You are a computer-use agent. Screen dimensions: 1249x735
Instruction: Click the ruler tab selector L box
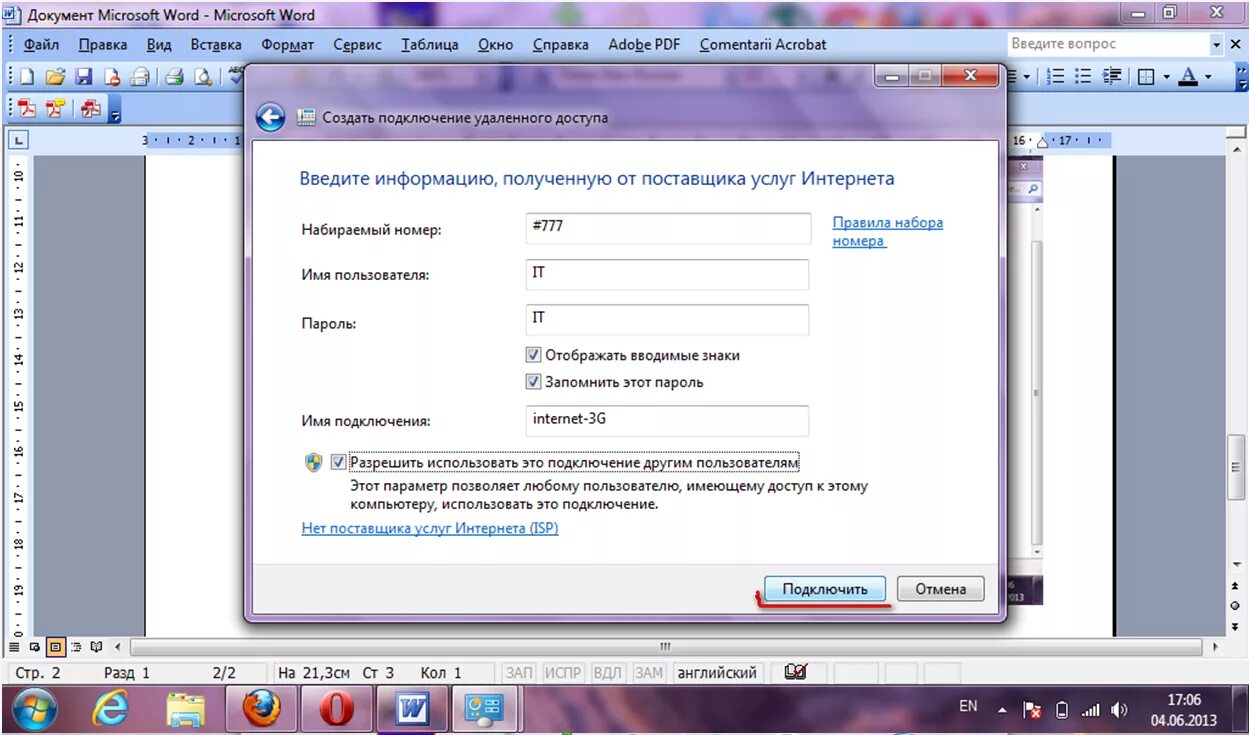(20, 141)
